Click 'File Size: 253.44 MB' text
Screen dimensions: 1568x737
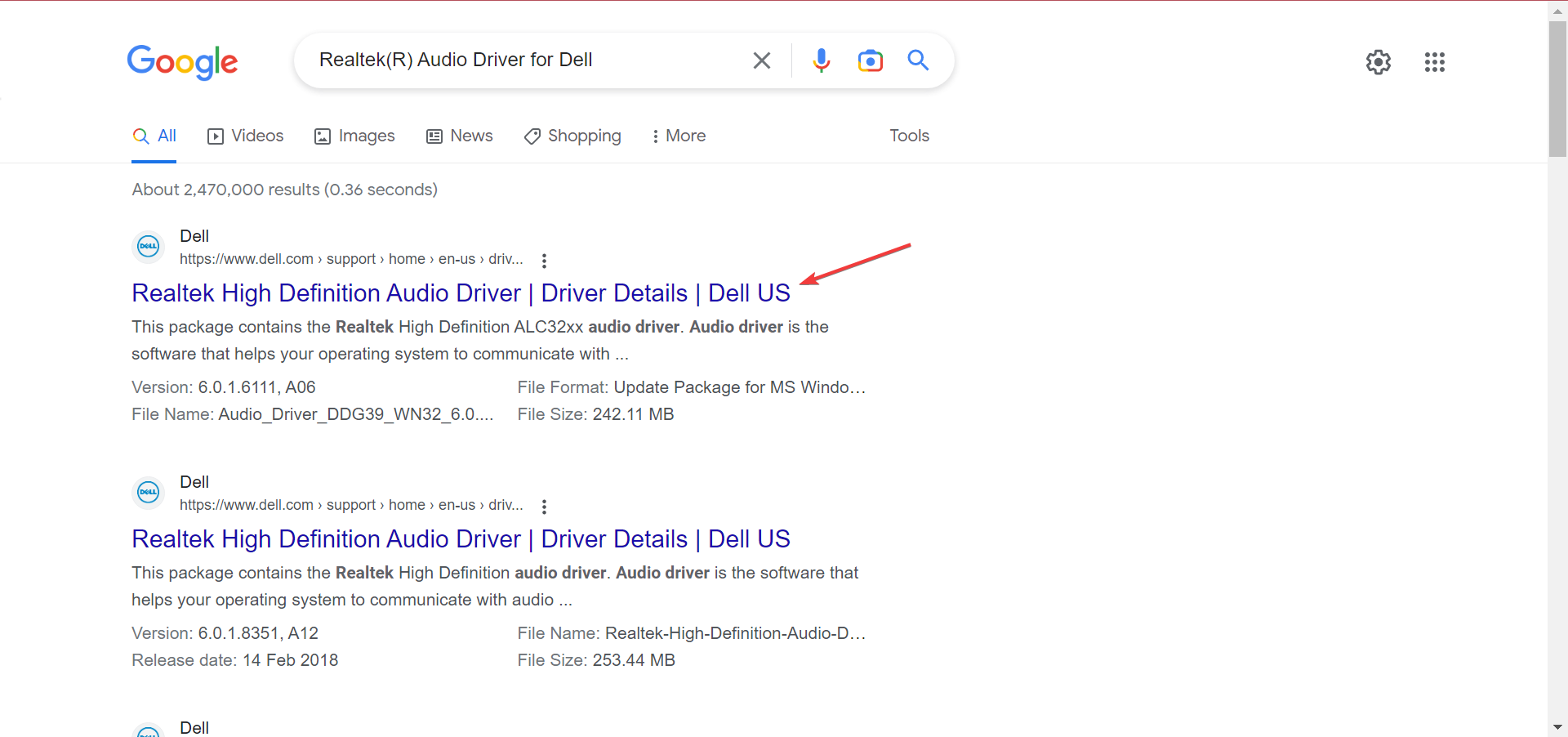point(596,660)
